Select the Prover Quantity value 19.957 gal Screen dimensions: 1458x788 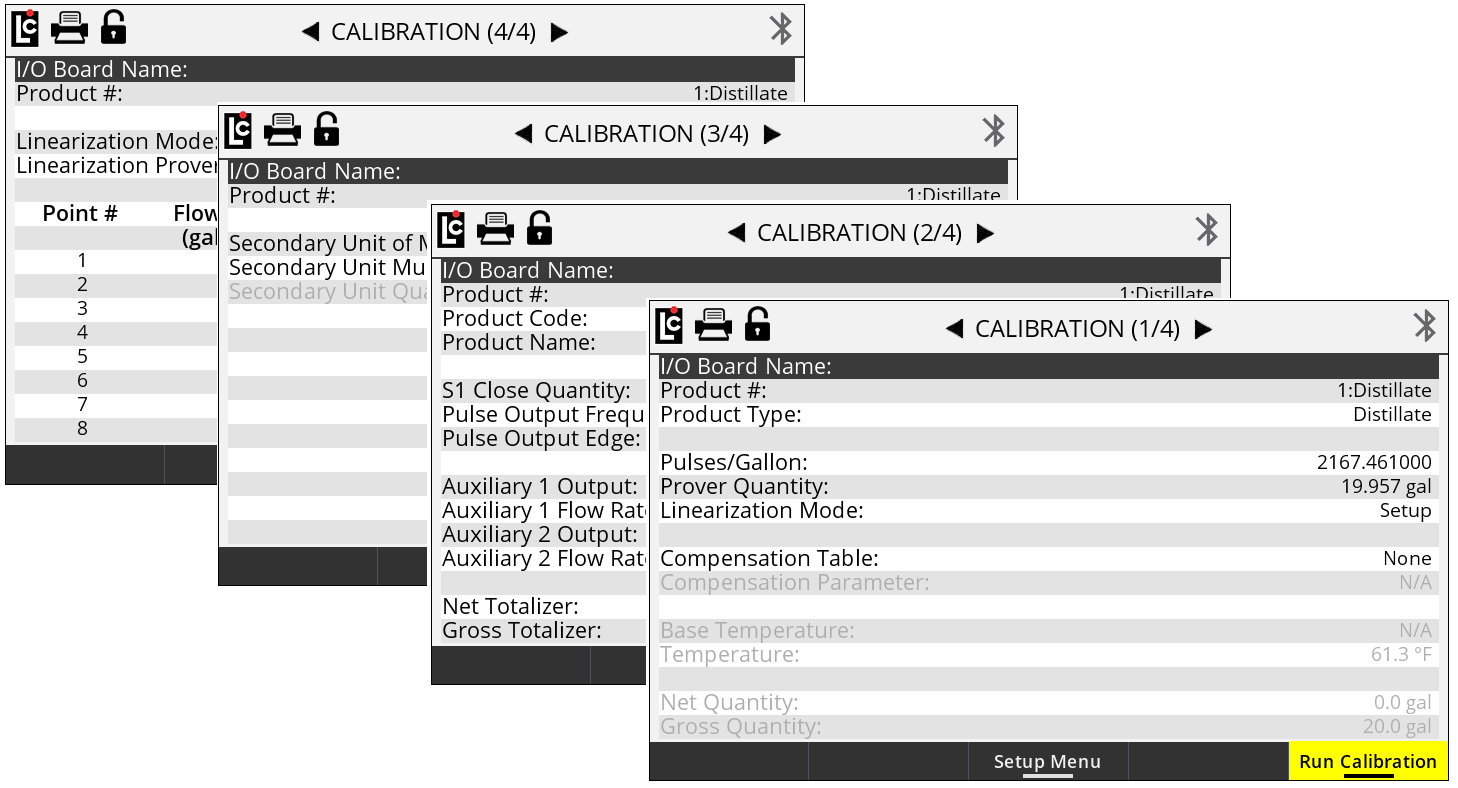(x=1386, y=487)
